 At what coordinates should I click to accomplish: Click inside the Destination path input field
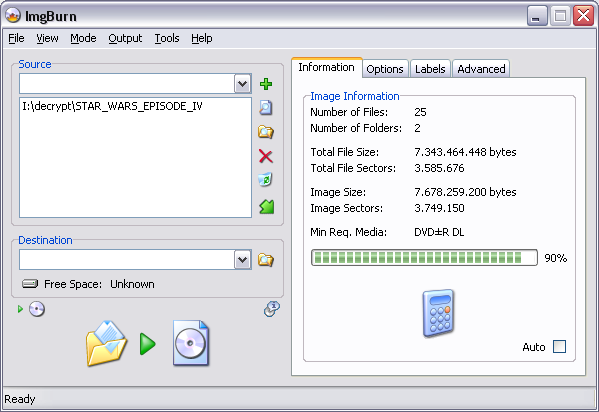pyautogui.click(x=127, y=260)
